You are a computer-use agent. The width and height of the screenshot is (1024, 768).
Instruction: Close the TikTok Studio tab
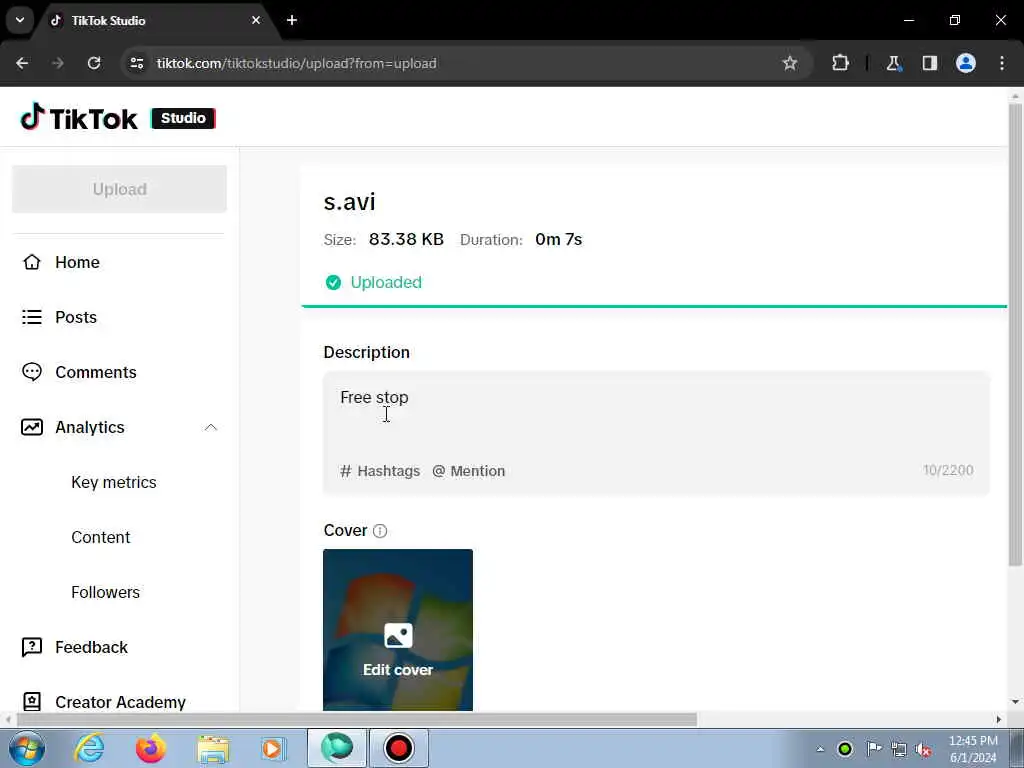(256, 20)
